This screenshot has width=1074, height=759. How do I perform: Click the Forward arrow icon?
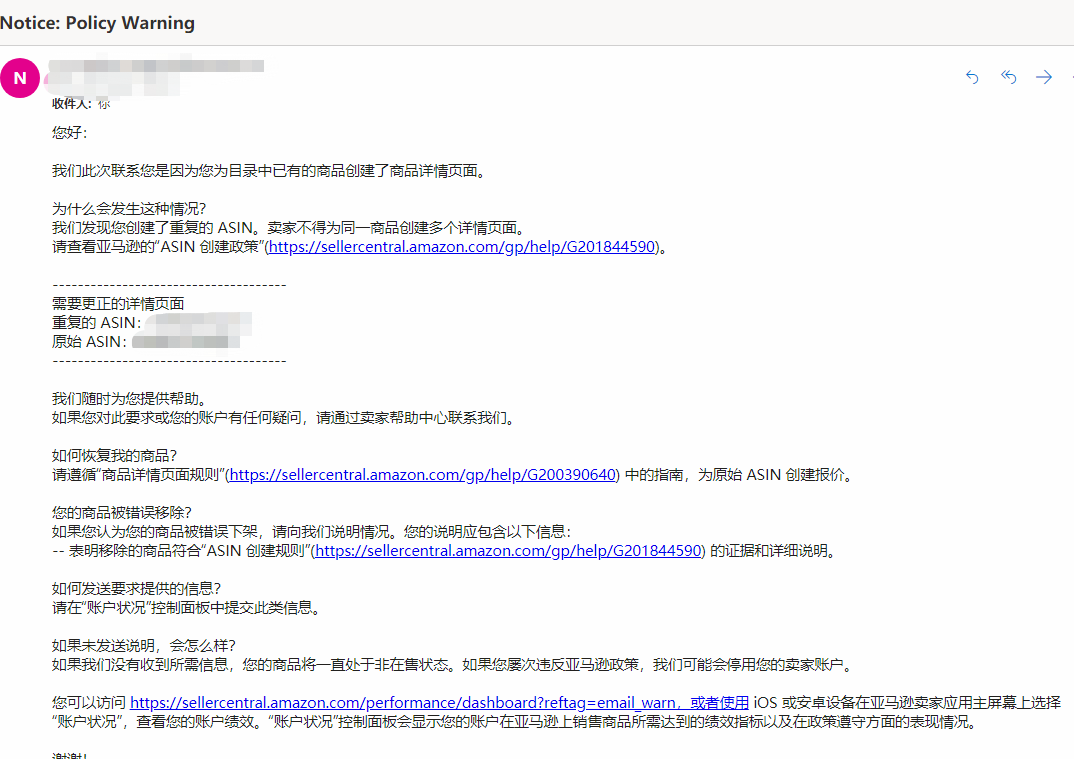[1044, 77]
